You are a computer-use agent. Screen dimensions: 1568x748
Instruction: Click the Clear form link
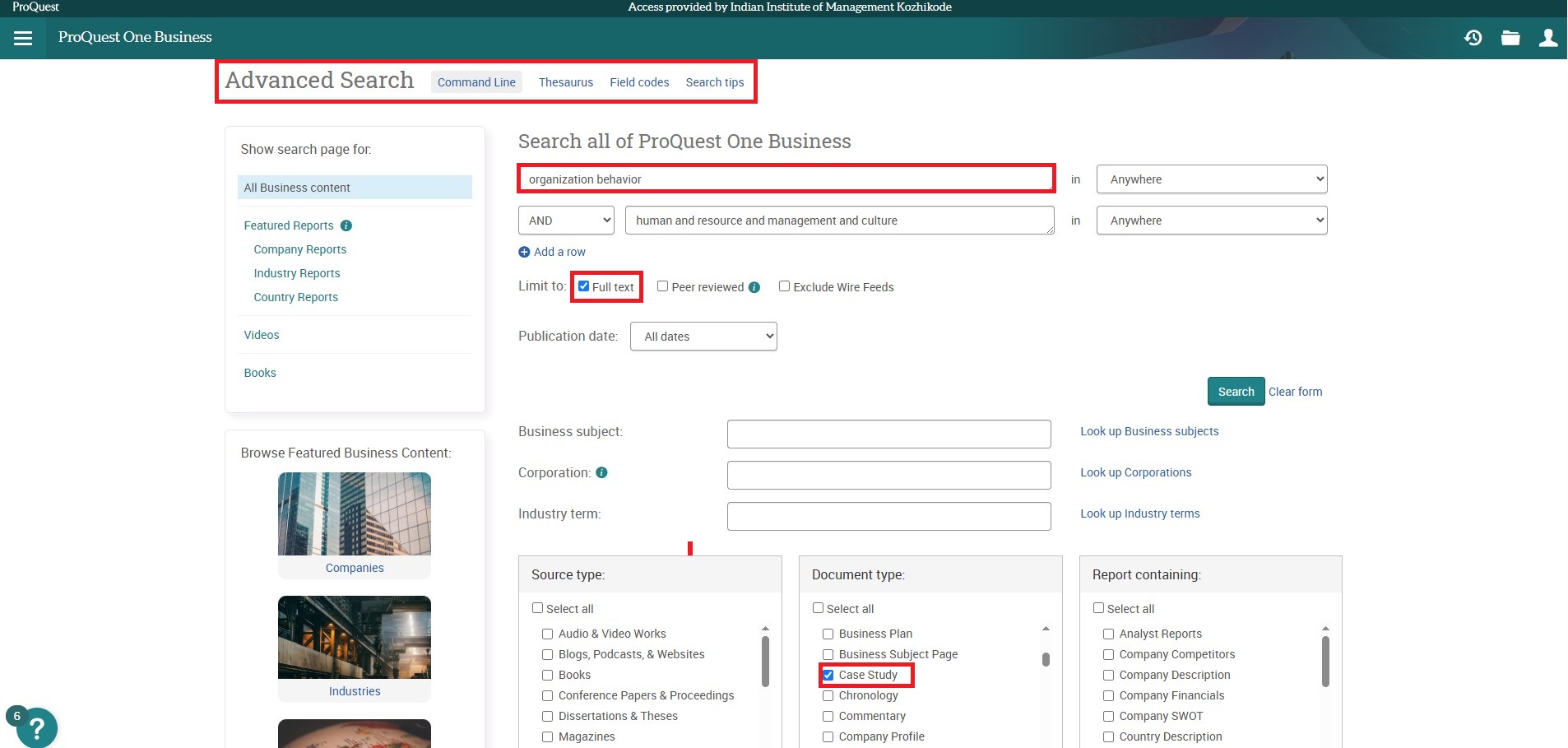(1295, 392)
